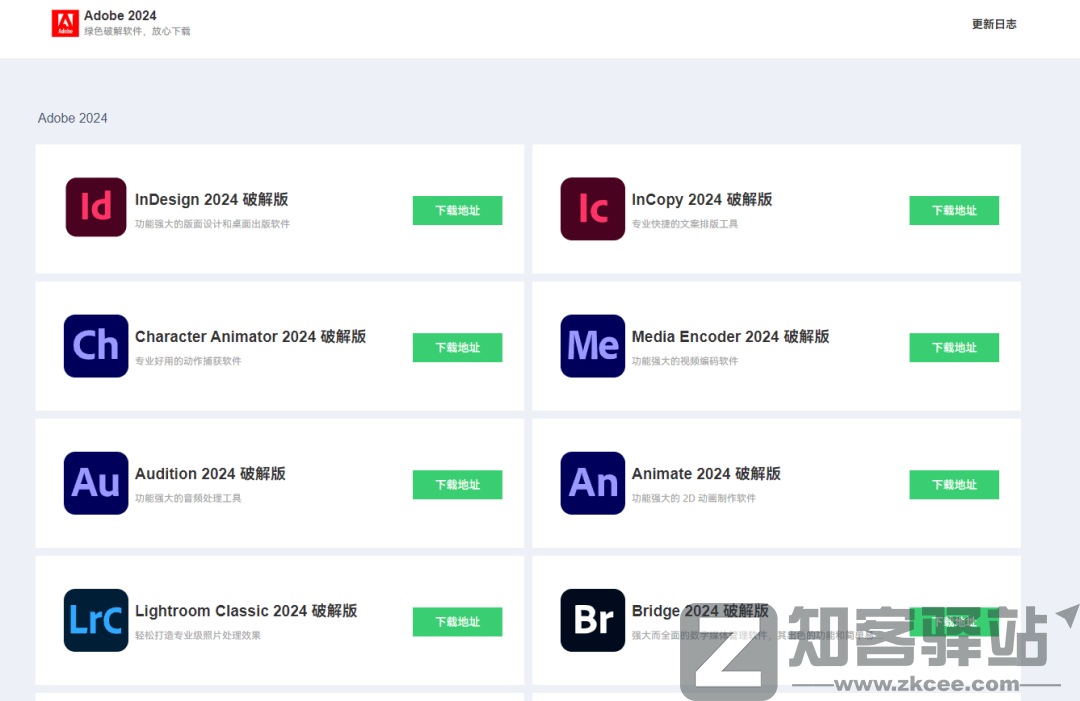Download Character Animator 2024 via 下载地址
1080x701 pixels.
(x=457, y=347)
